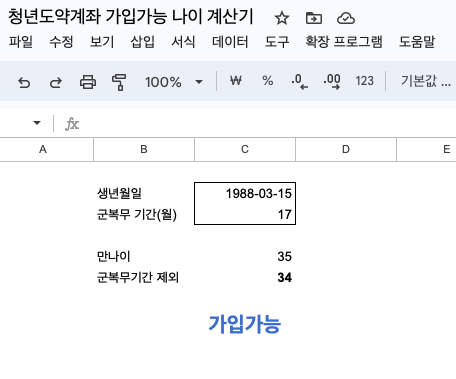The image size is (456, 379).
Task: Check the cloud save status icon
Action: 346,18
